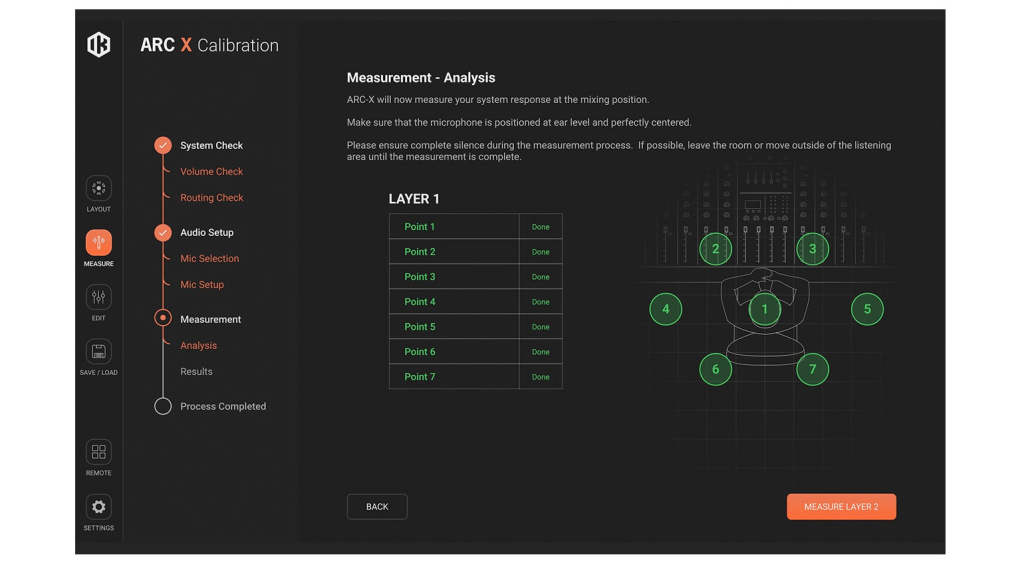
Task: Click the Done status for Point 4
Action: tap(541, 302)
